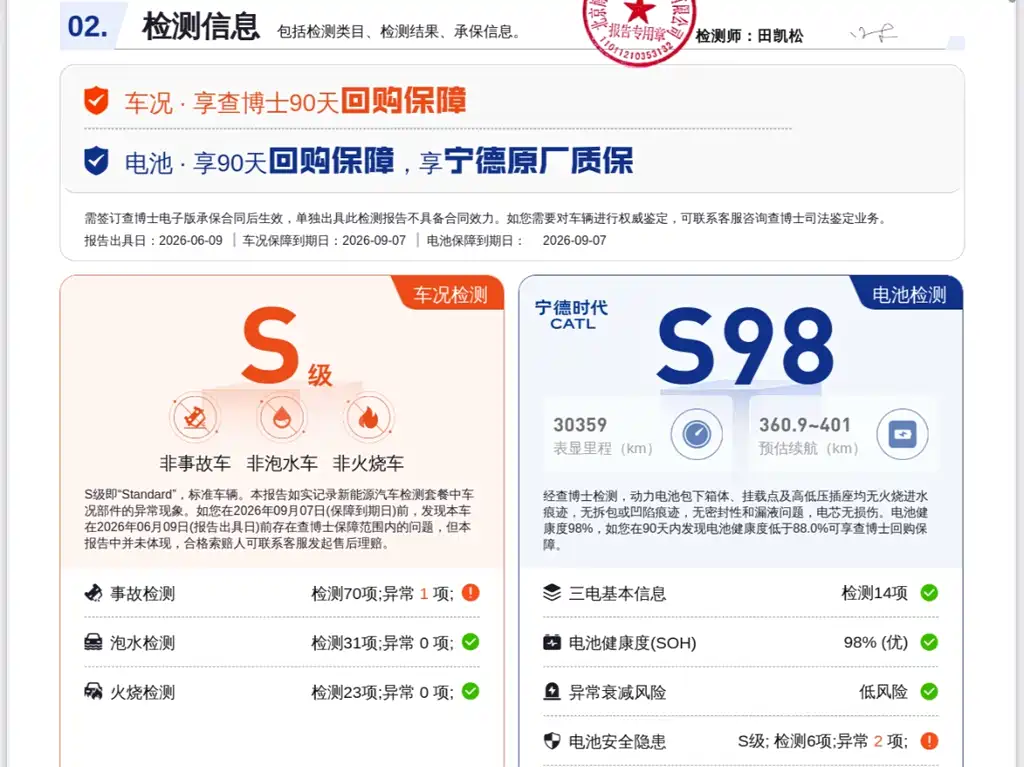1024x767 pixels.
Task: Select the 非事故车 crossed-out car icon
Action: pyautogui.click(x=195, y=417)
